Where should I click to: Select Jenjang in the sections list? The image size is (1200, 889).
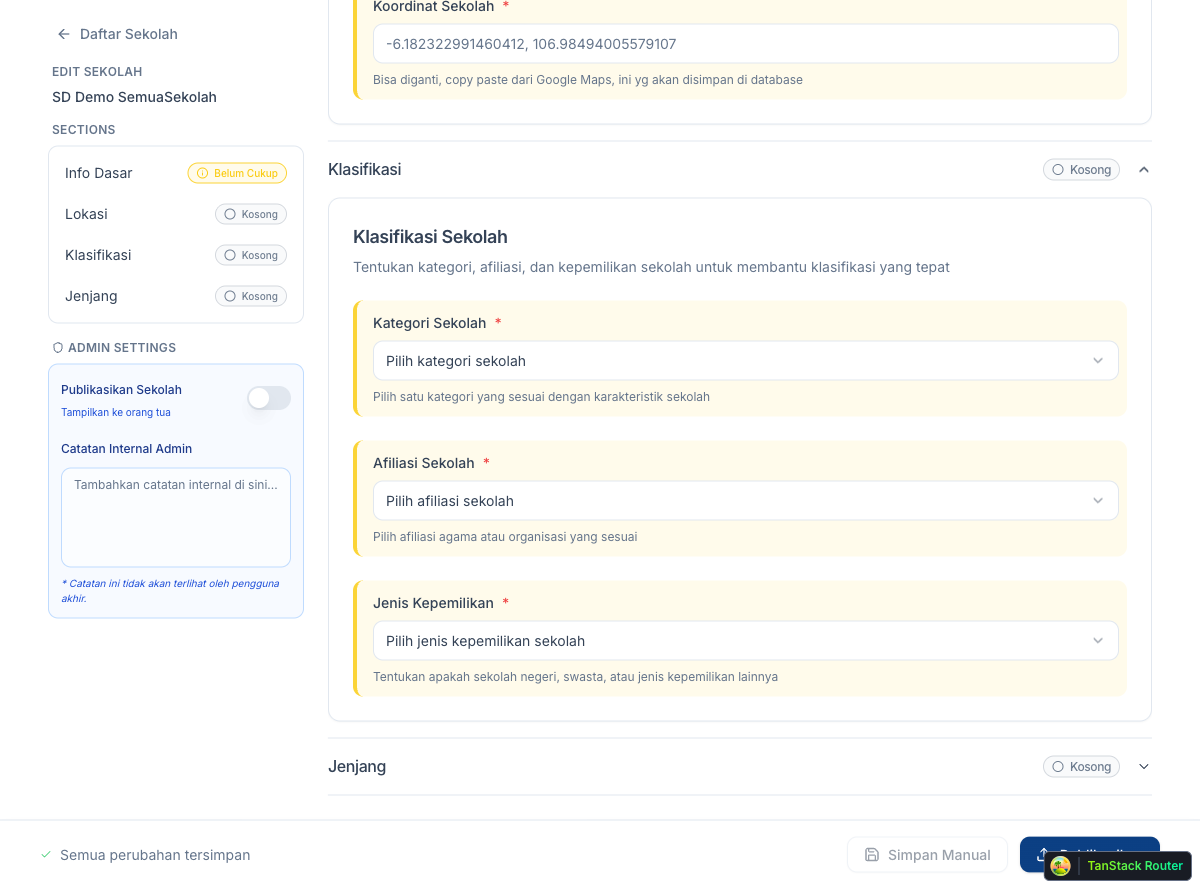[91, 296]
